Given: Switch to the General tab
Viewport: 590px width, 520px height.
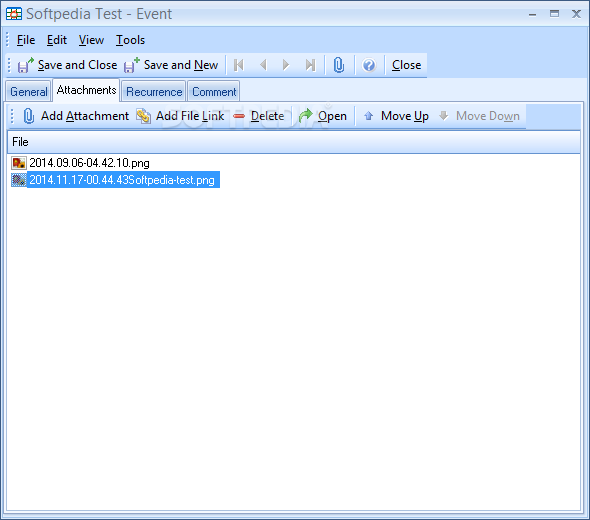Looking at the screenshot, I should [29, 91].
